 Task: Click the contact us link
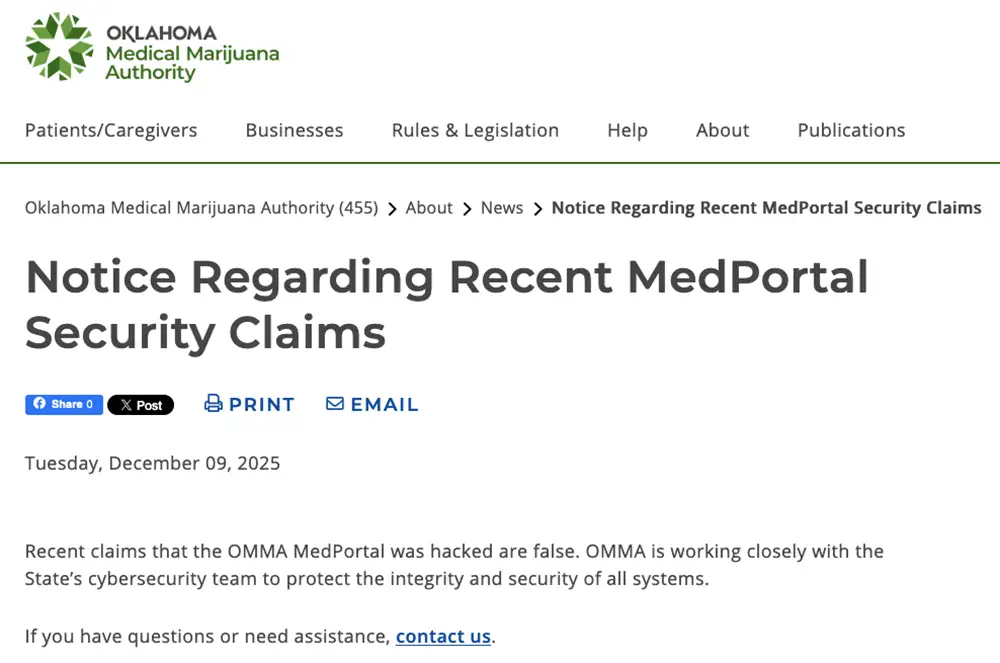click(443, 636)
